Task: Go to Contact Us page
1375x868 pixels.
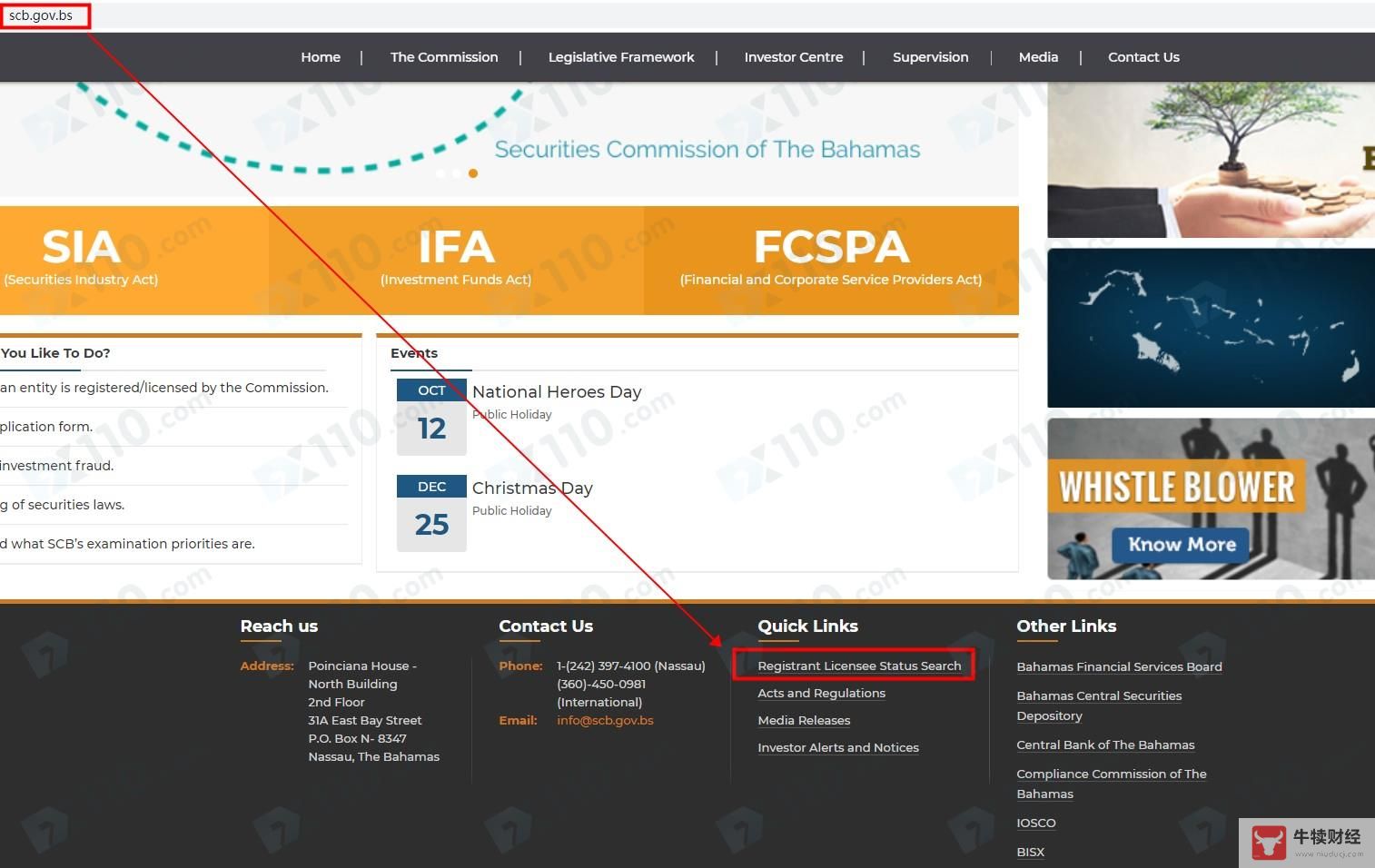Action: point(1143,57)
